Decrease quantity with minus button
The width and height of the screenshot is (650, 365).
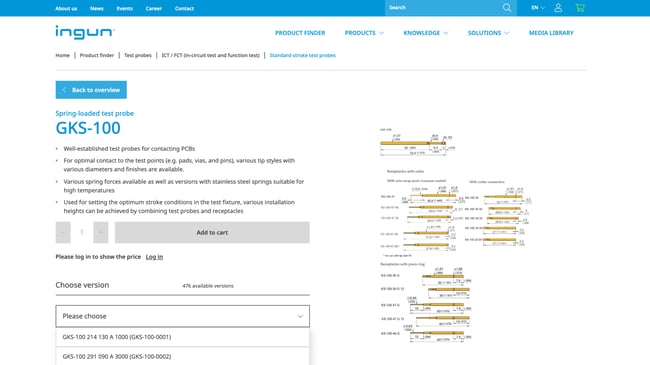pyautogui.click(x=63, y=232)
